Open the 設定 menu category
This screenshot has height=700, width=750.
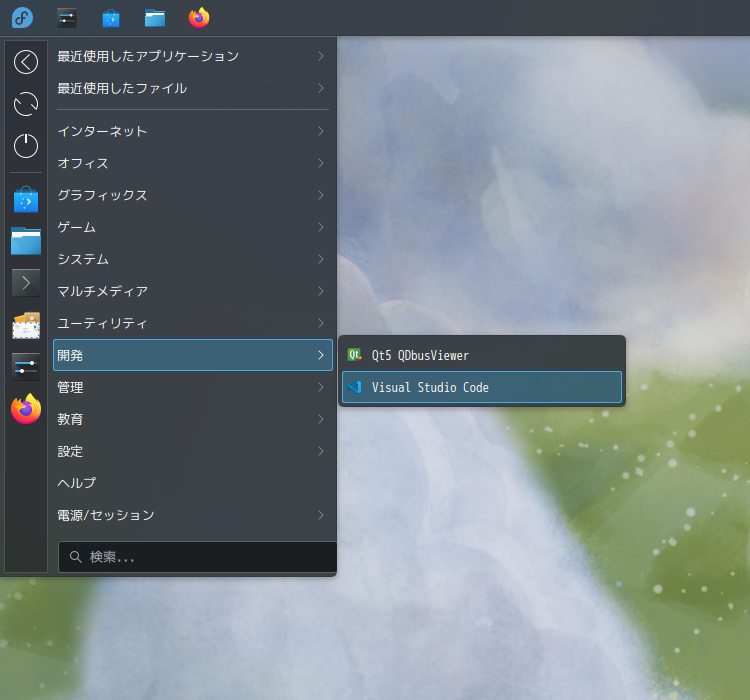[193, 451]
